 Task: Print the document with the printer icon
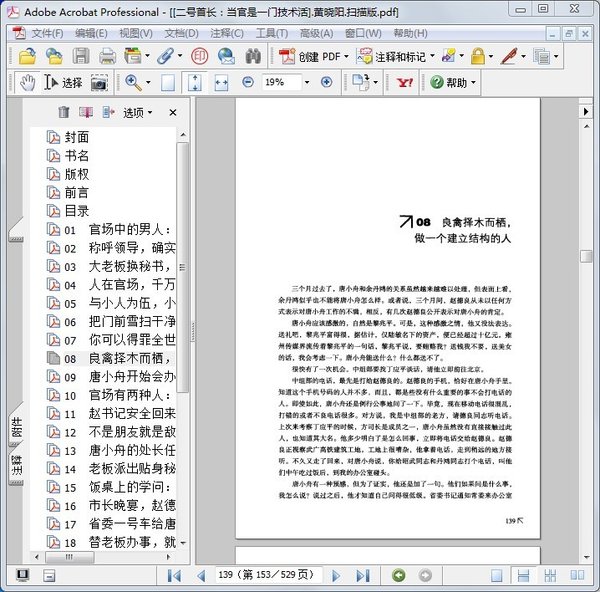(x=108, y=57)
